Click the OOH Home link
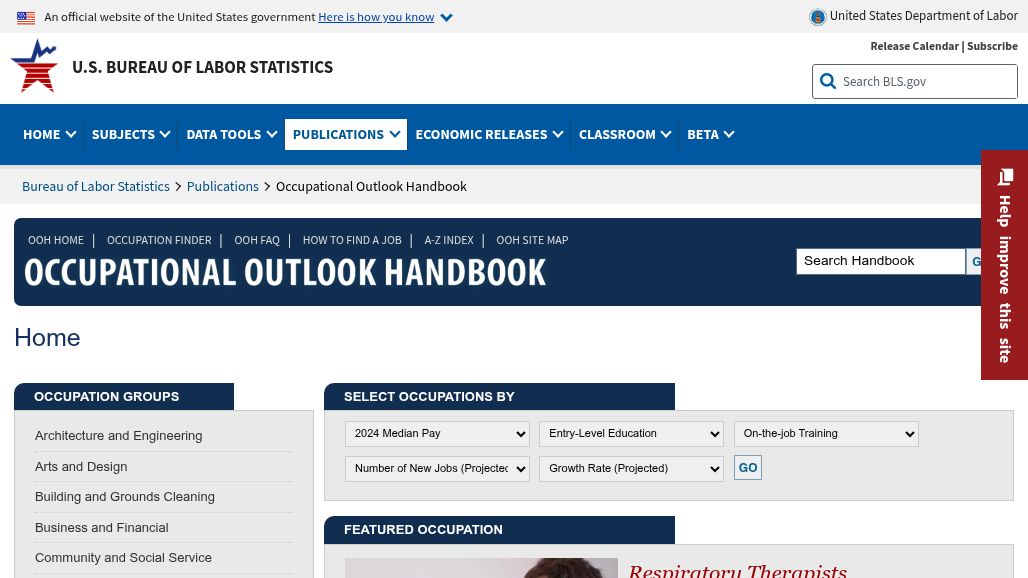Viewport: 1028px width, 578px height. coord(56,240)
